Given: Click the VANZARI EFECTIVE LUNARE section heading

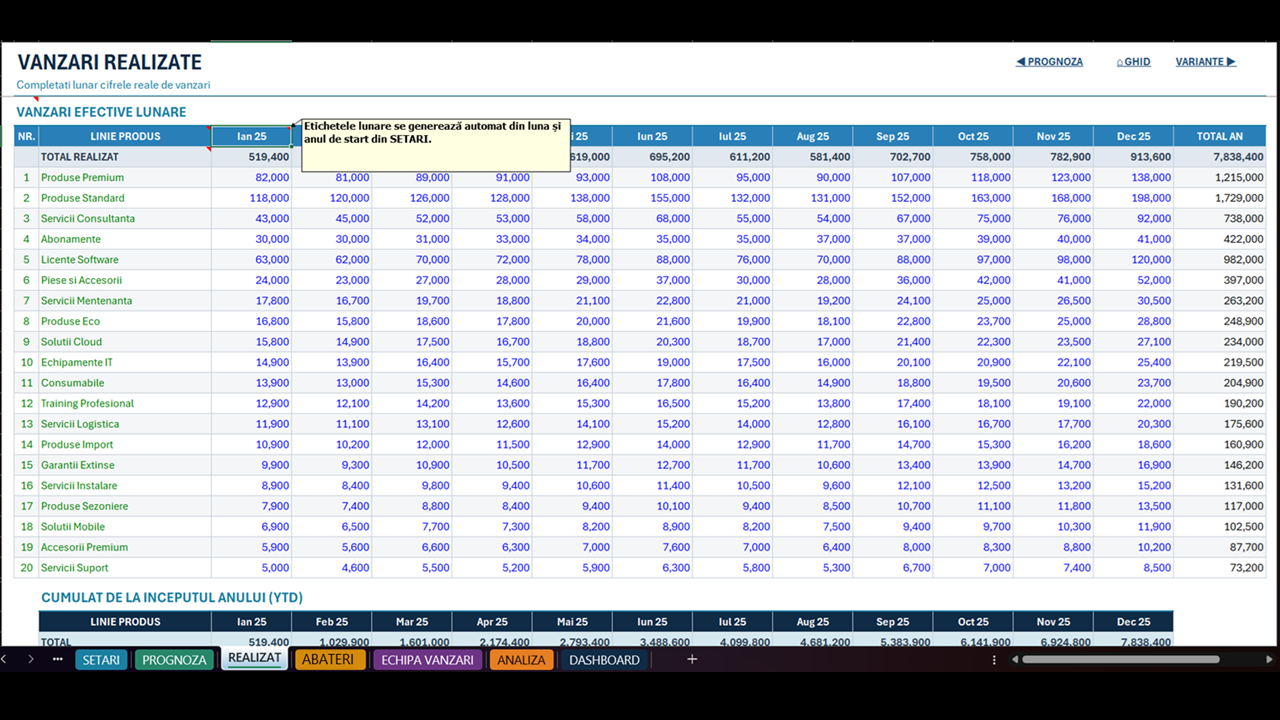Looking at the screenshot, I should (x=101, y=112).
